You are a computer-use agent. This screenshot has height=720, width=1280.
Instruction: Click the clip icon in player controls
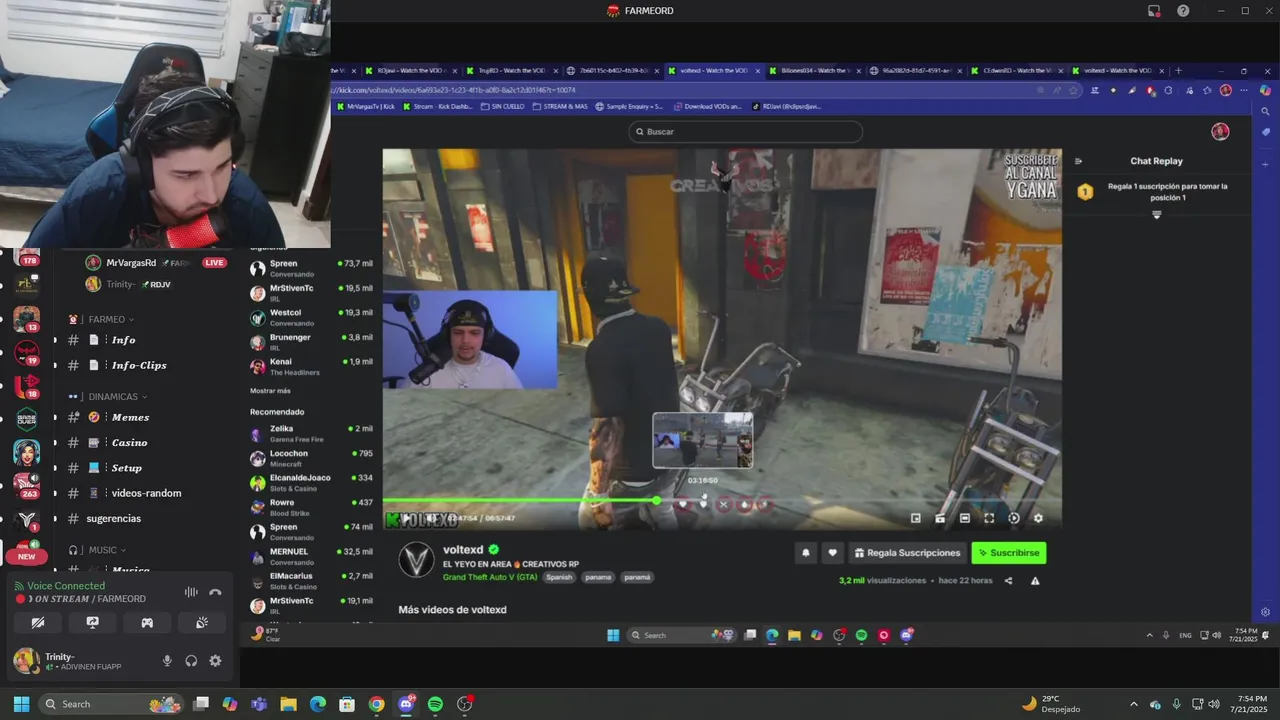[x=940, y=518]
